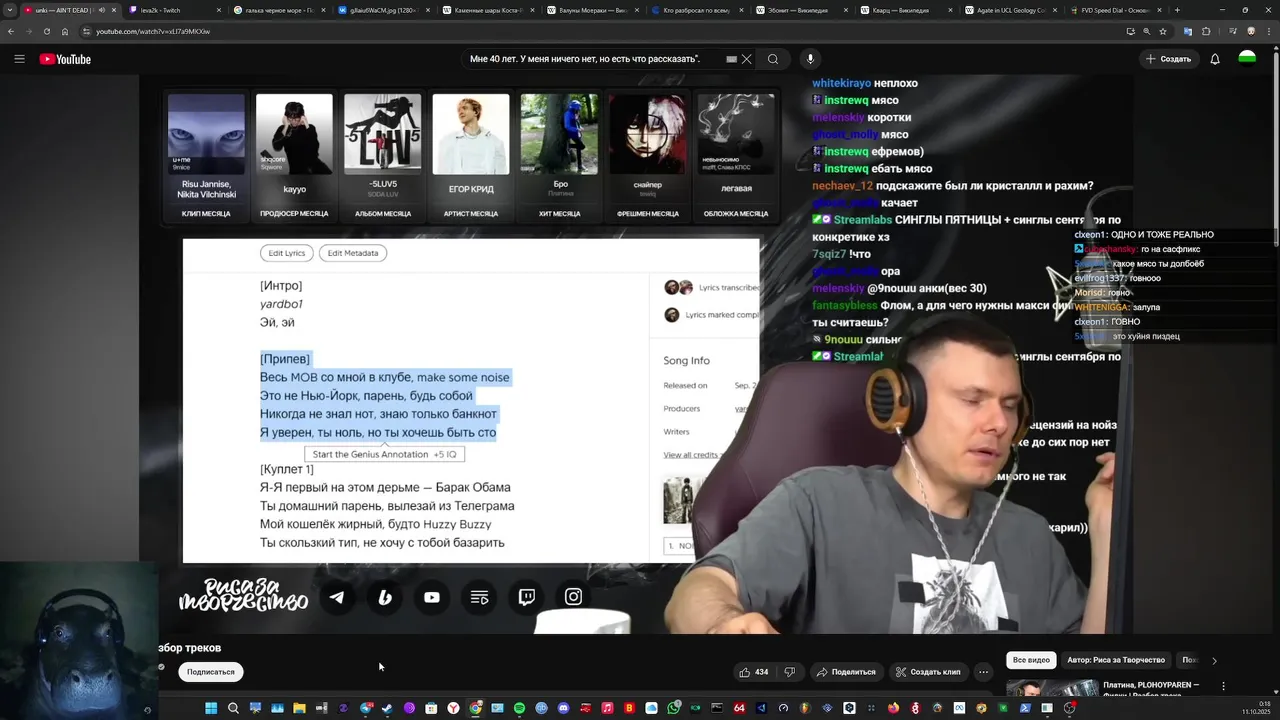Viewport: 1280px width, 720px height.
Task: Open more actions ellipsis below the video
Action: tap(984, 672)
